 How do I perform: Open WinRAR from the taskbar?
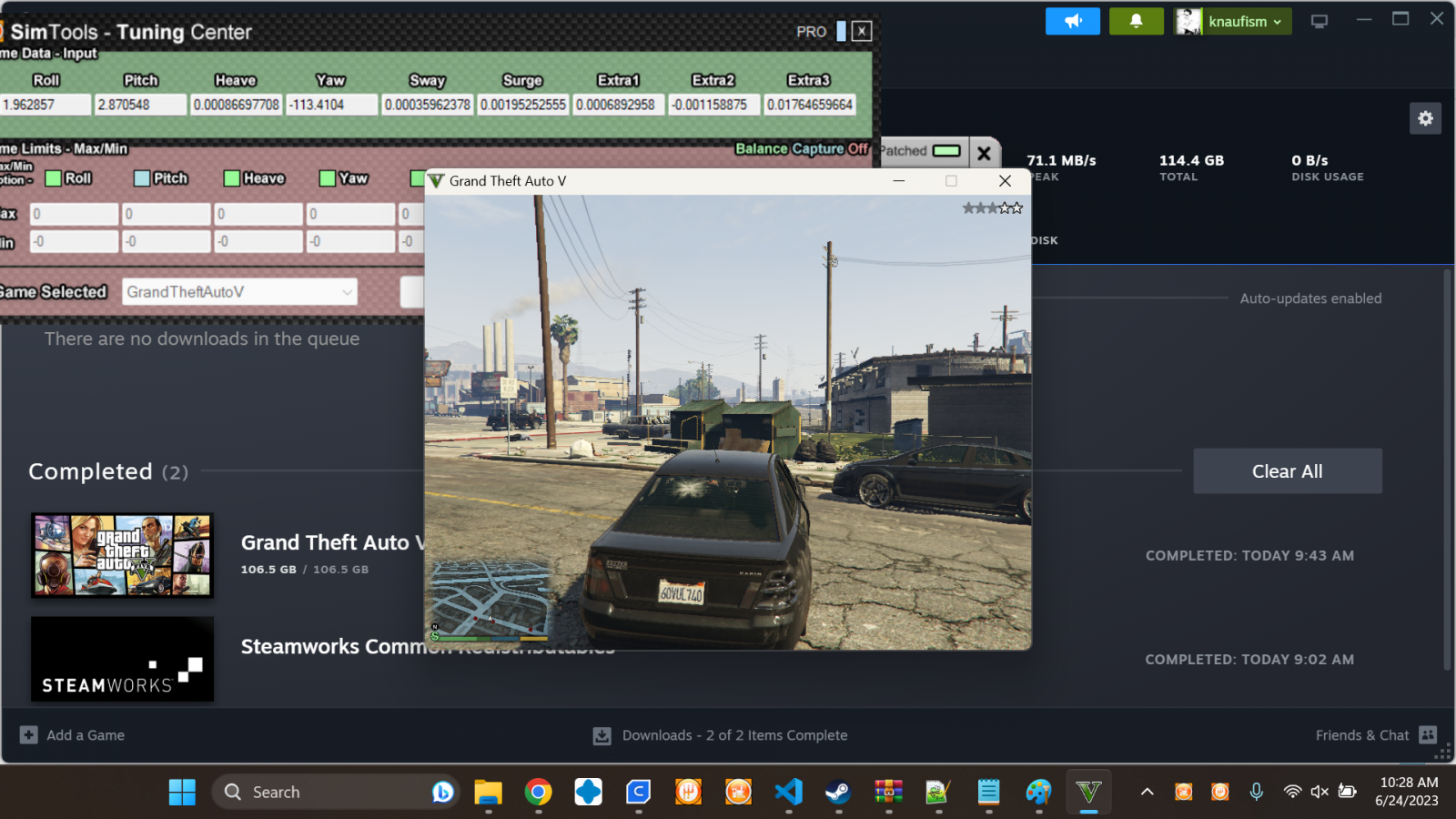tap(888, 792)
